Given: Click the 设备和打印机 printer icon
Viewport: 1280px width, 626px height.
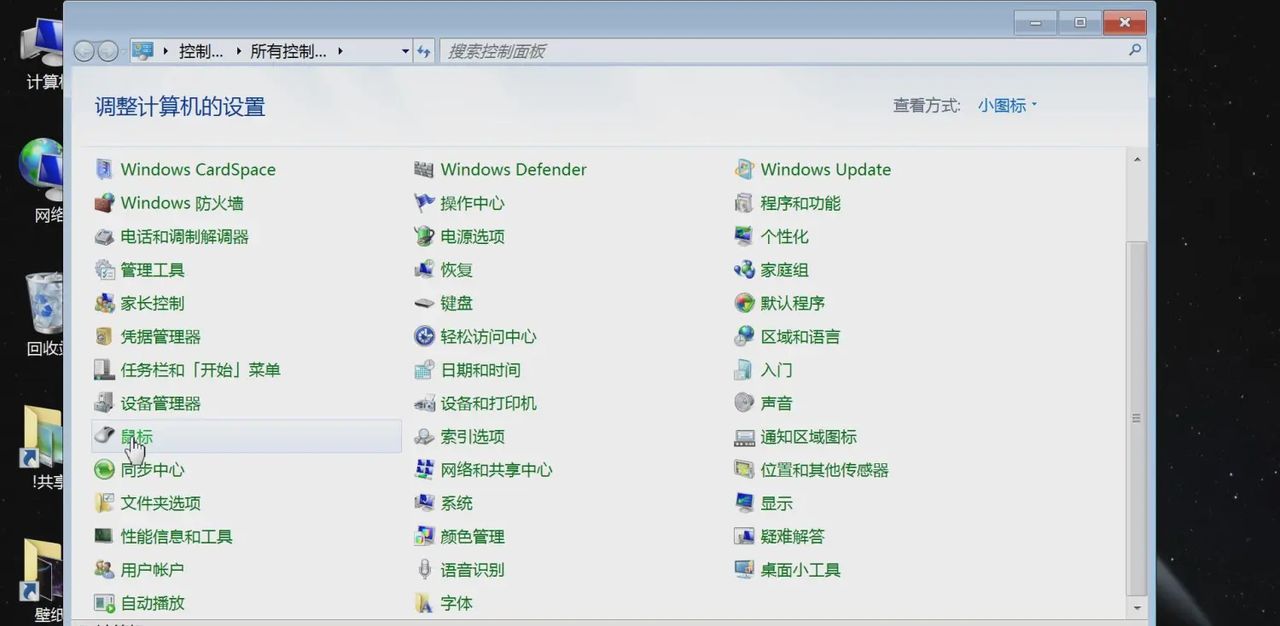Looking at the screenshot, I should tap(424, 403).
